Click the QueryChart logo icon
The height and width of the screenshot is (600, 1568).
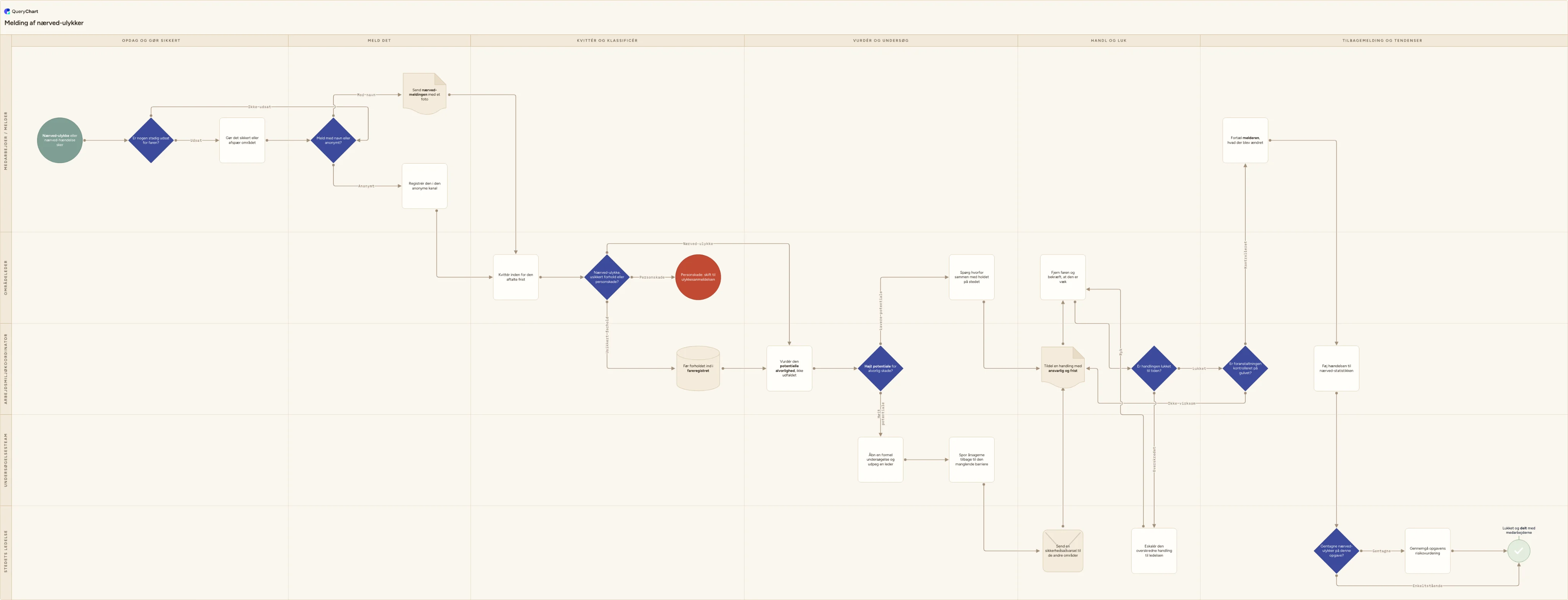pos(7,11)
